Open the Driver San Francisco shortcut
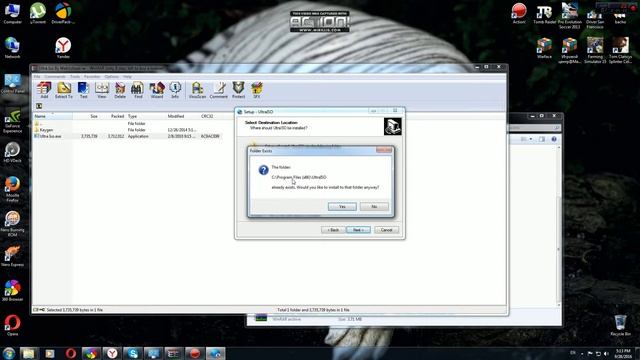 tap(595, 18)
